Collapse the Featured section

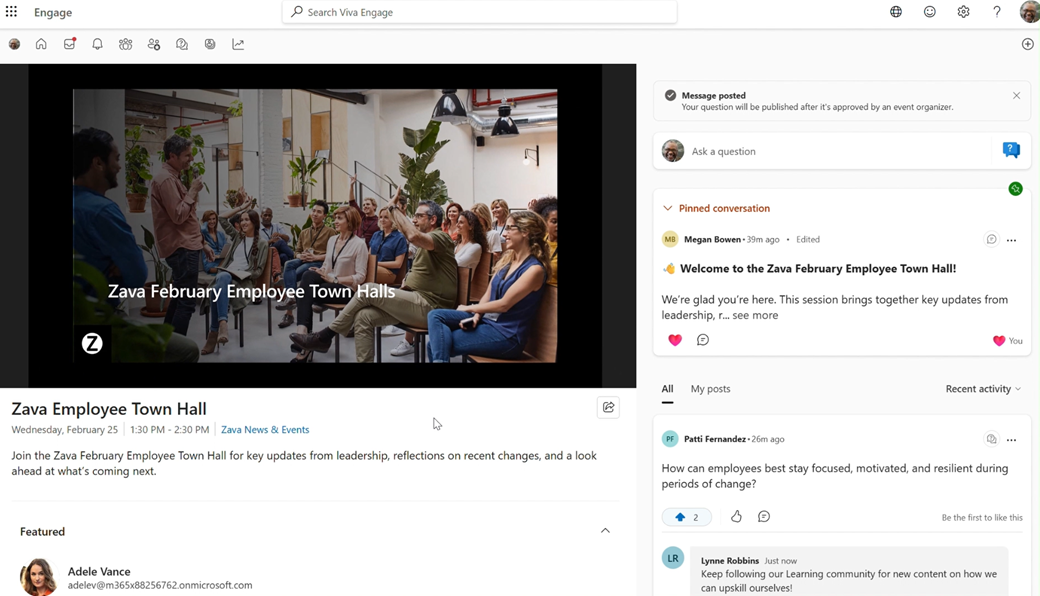pyautogui.click(x=605, y=531)
